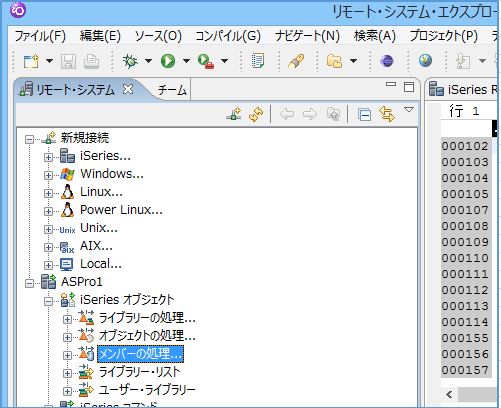This screenshot has width=501, height=408.
Task: Expand the AIX... connection node
Action: point(48,247)
